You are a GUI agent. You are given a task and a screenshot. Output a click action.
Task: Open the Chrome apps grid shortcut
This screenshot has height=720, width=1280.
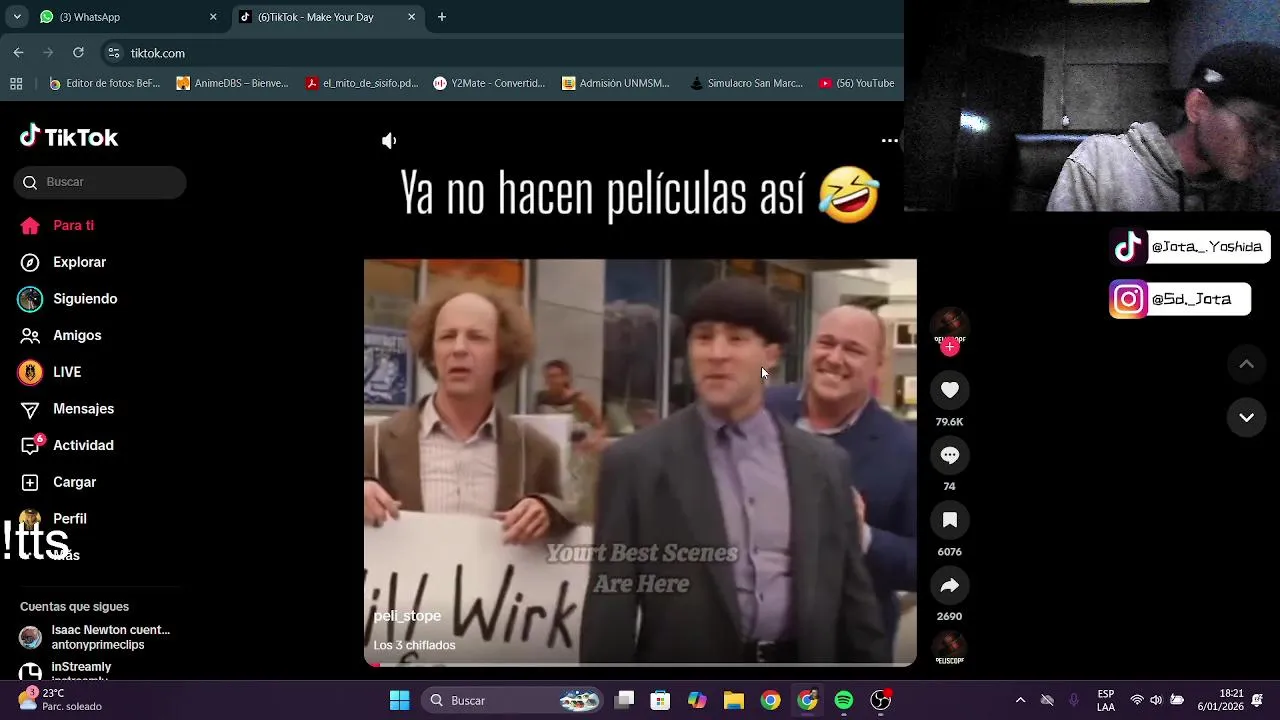(x=16, y=83)
